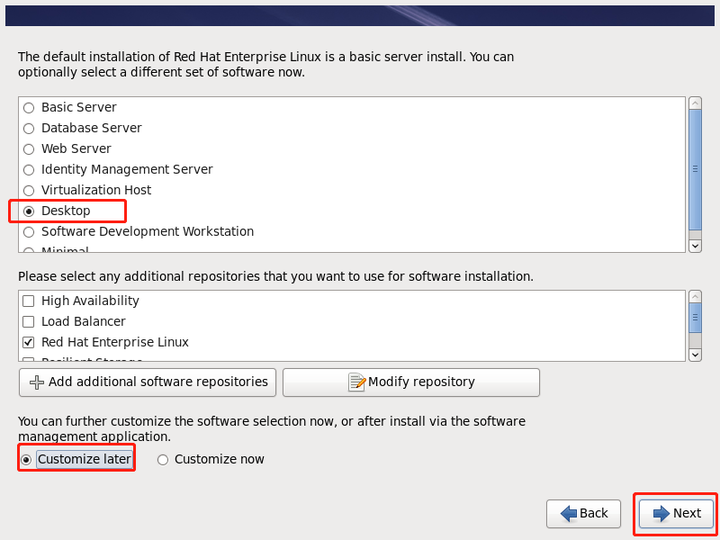
Task: Click the plus icon for adding repositories
Action: pos(37,382)
